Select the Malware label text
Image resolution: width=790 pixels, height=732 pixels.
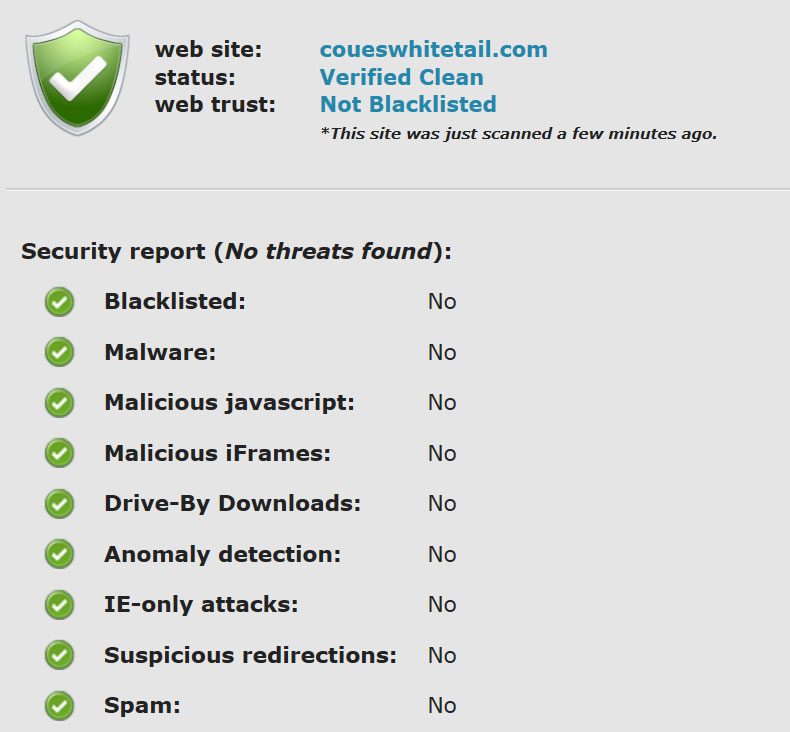(160, 352)
